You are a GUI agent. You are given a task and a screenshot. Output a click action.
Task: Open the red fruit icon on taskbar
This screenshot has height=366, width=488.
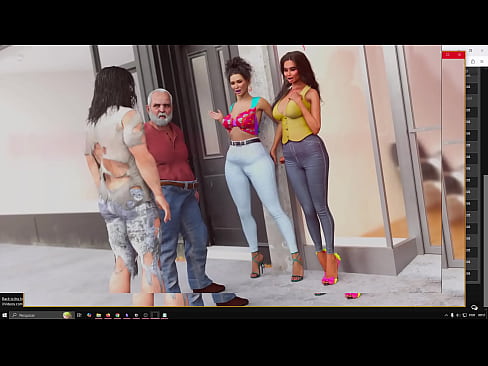pos(108,315)
